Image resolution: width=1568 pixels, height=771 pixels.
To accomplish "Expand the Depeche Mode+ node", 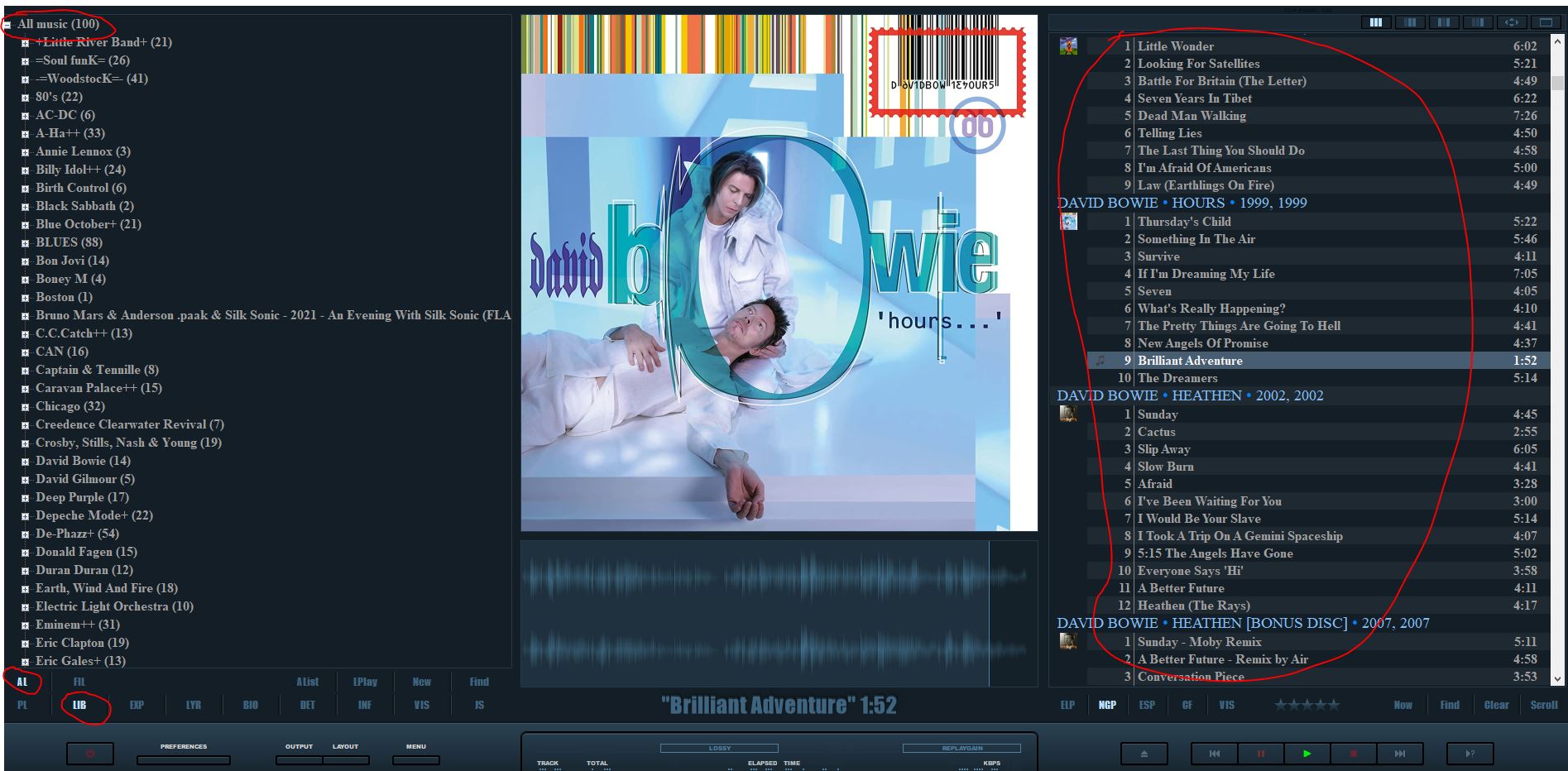I will pyautogui.click(x=25, y=516).
